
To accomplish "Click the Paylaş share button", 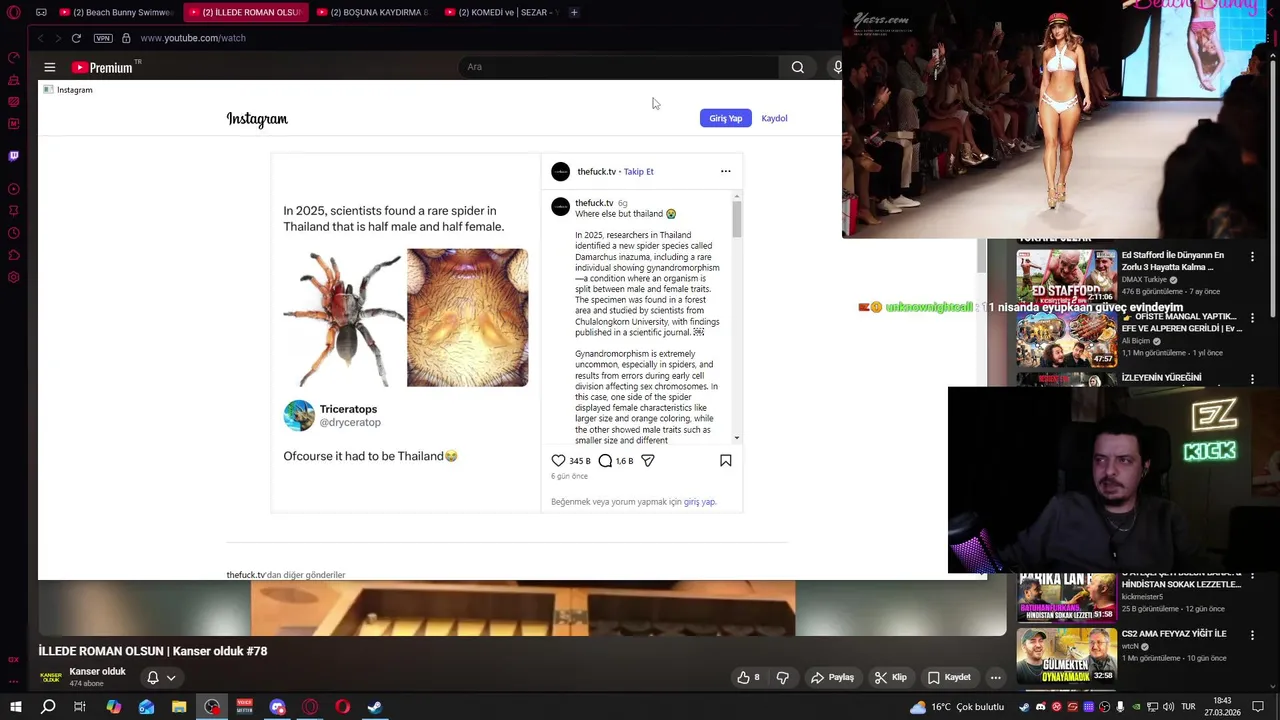I will [832, 677].
